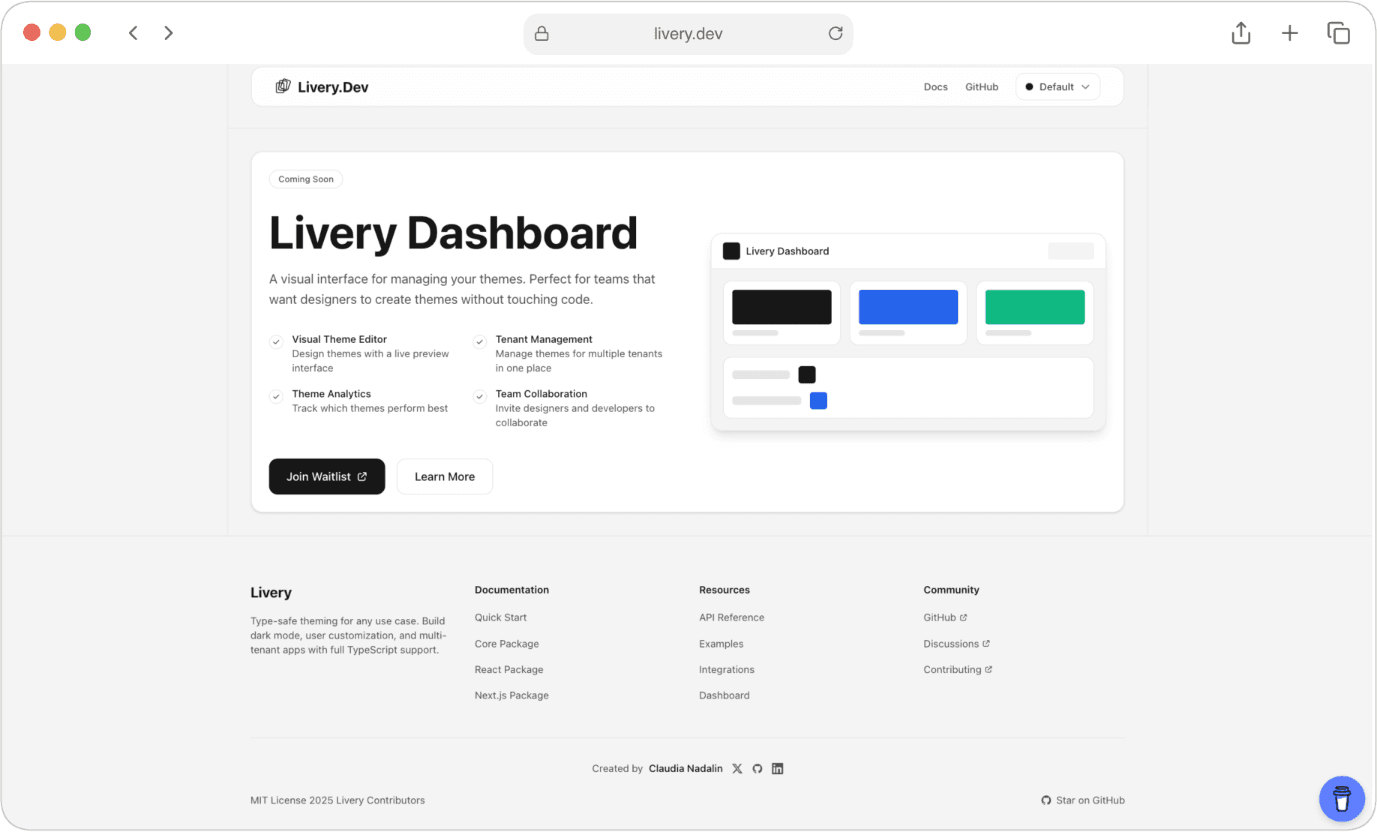Screen dimensions: 1377x832
Task: Click the GitHub icon beside Star on GitHub
Action: pyautogui.click(x=1044, y=800)
